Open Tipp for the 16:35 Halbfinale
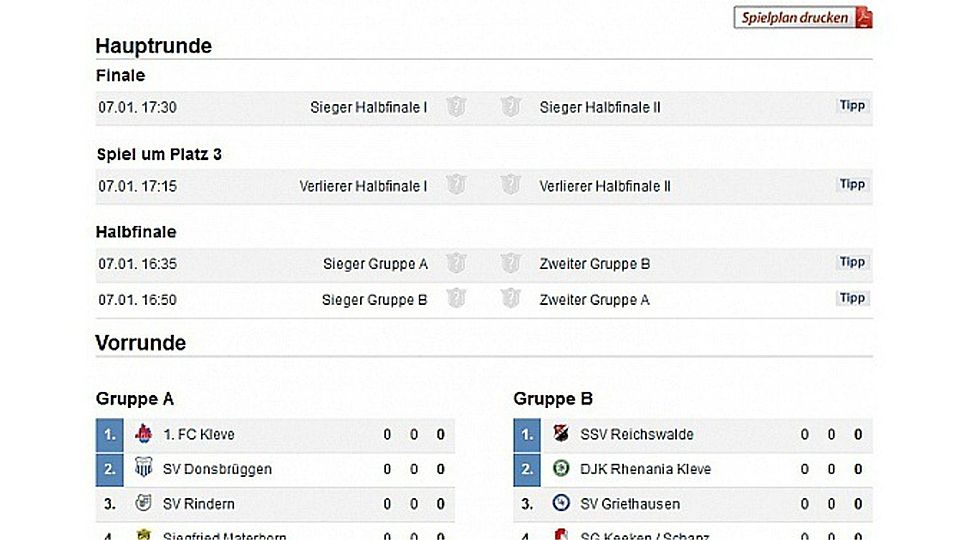The height and width of the screenshot is (540, 960). (x=852, y=262)
